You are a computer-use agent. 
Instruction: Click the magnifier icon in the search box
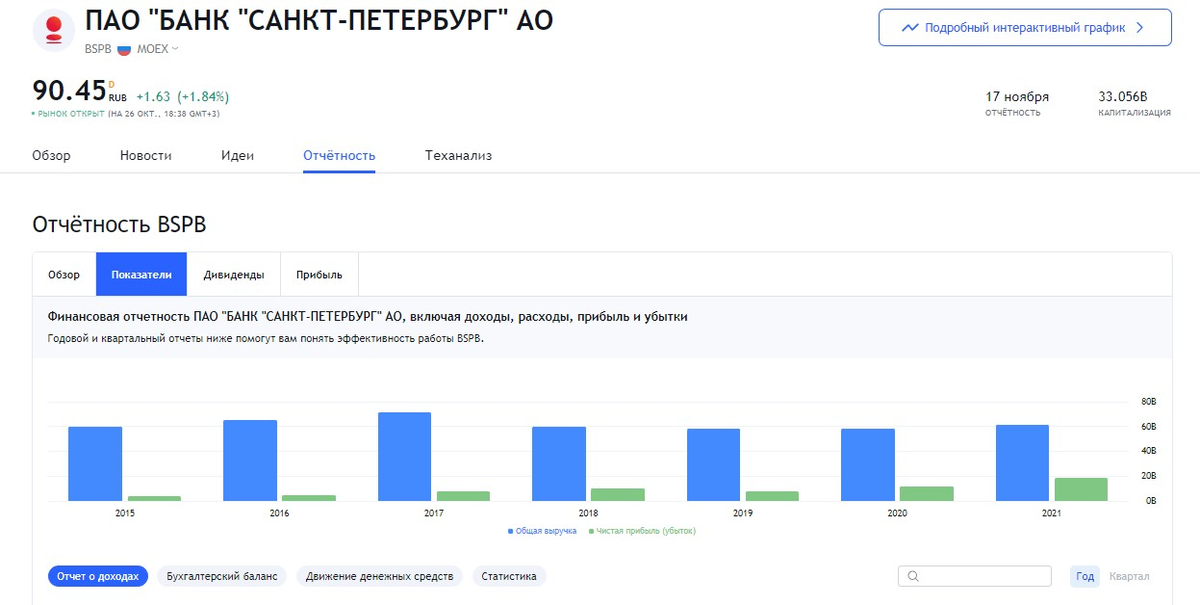(x=913, y=576)
